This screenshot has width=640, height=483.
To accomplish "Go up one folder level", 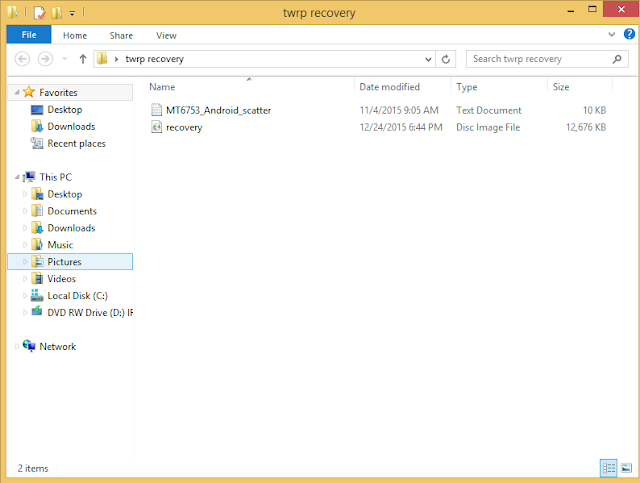I will (83, 59).
